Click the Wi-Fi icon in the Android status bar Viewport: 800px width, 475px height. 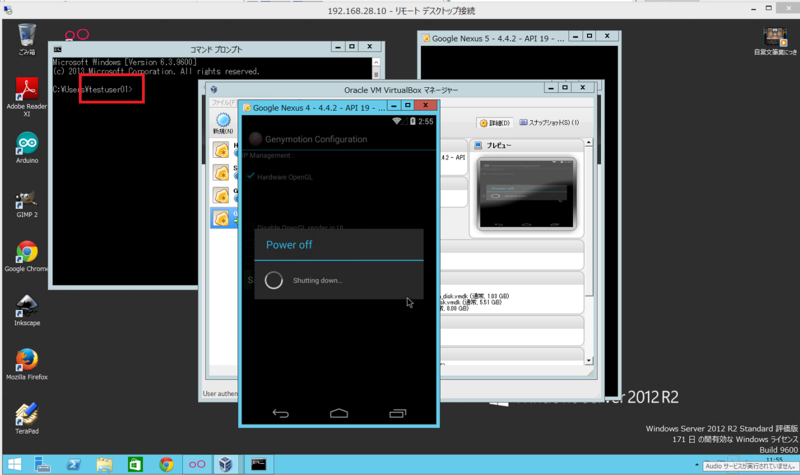coord(396,121)
